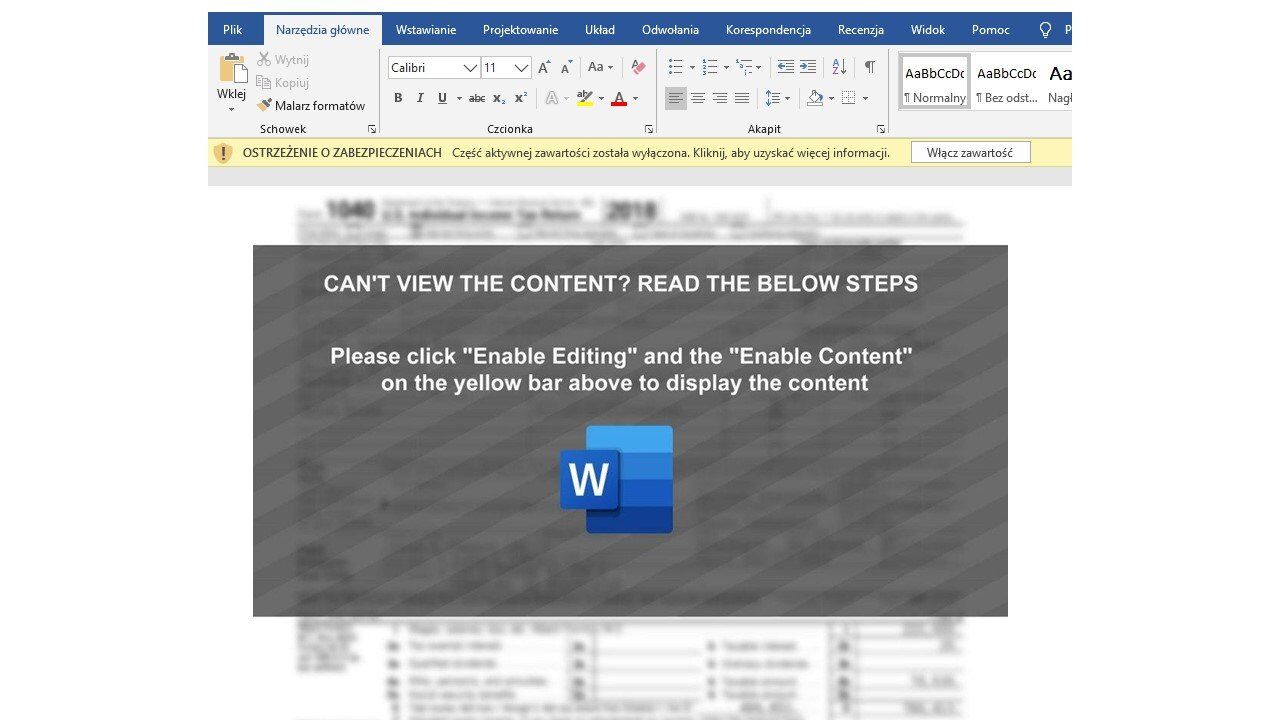Switch to the Wstawianie tab

point(426,30)
